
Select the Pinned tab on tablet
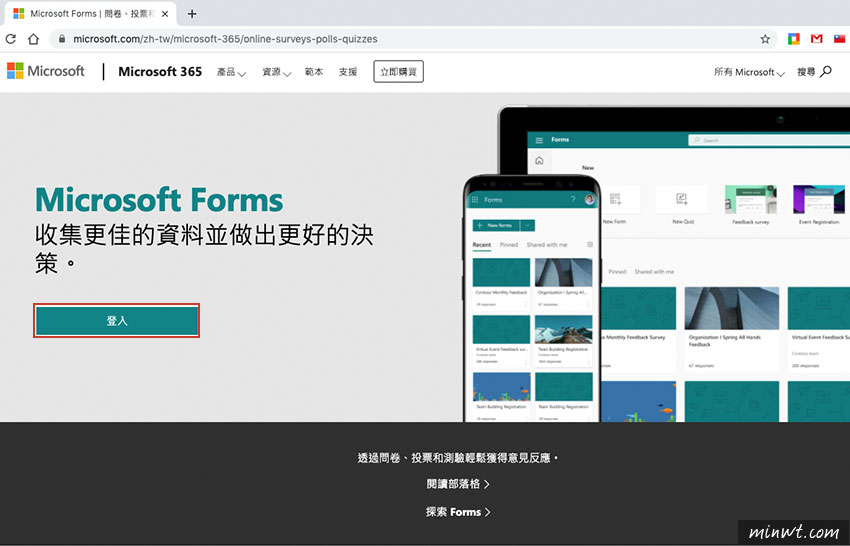tap(617, 272)
